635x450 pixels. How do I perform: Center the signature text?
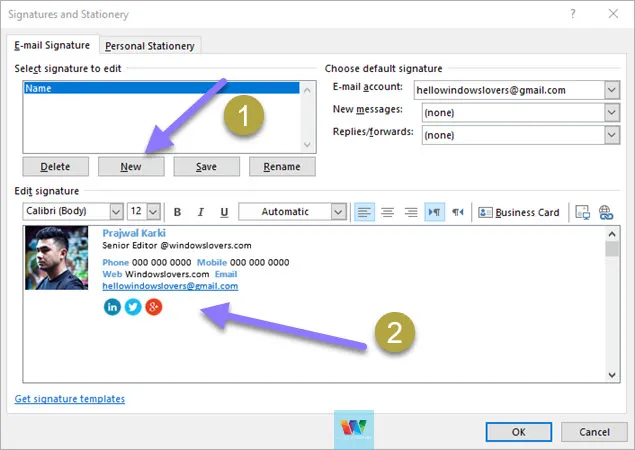[387, 212]
